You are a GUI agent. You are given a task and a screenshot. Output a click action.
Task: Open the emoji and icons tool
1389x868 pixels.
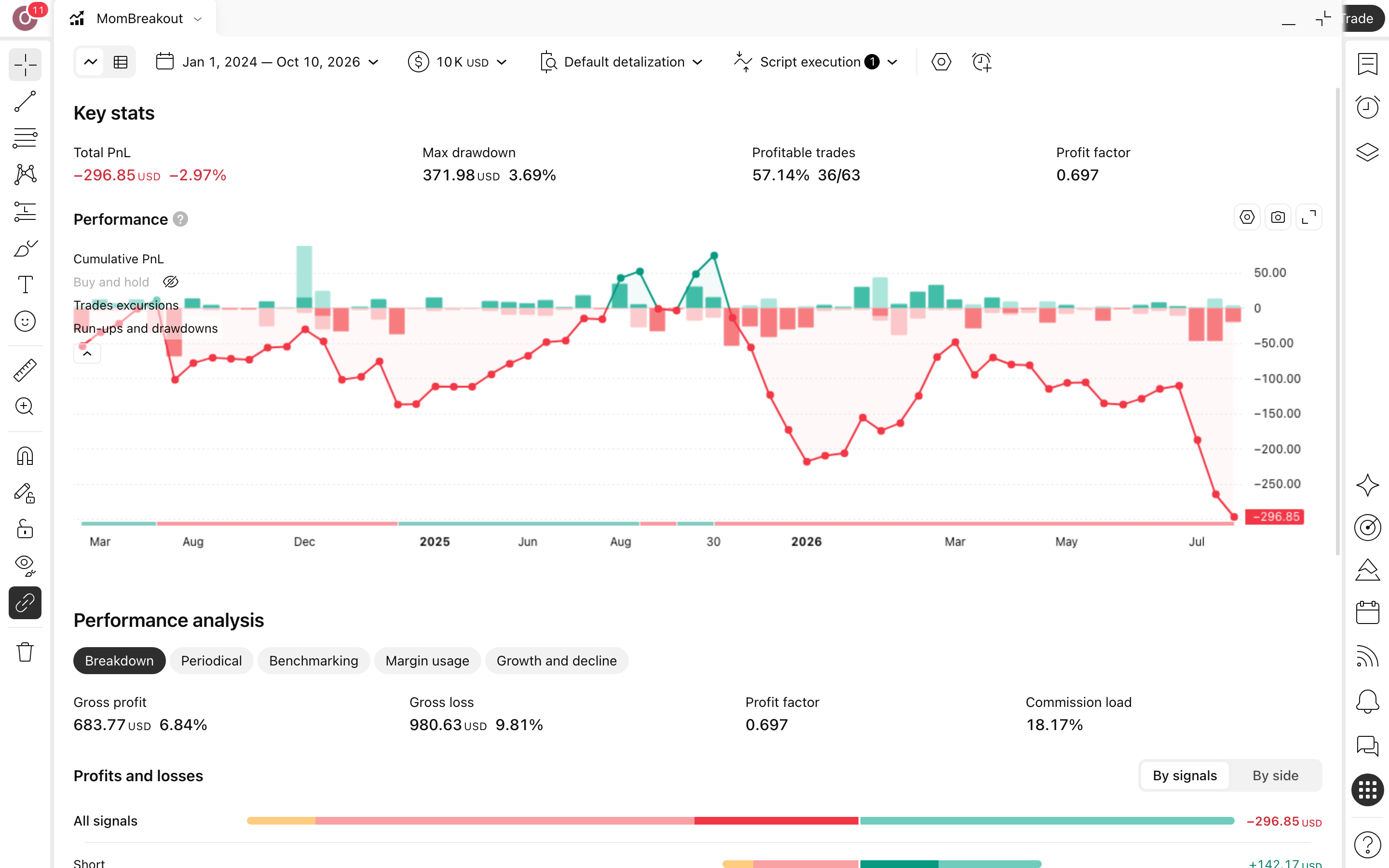[x=25, y=322]
